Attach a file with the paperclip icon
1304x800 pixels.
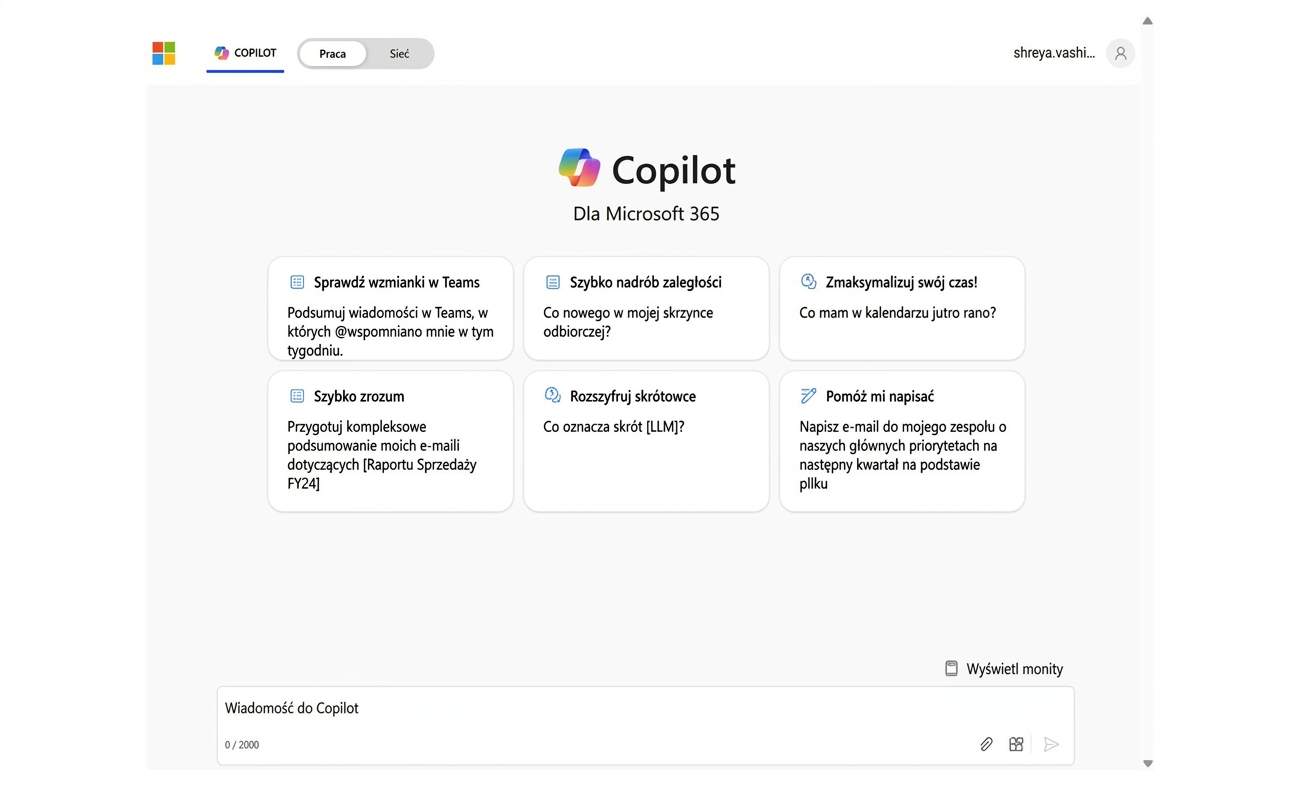coord(986,744)
